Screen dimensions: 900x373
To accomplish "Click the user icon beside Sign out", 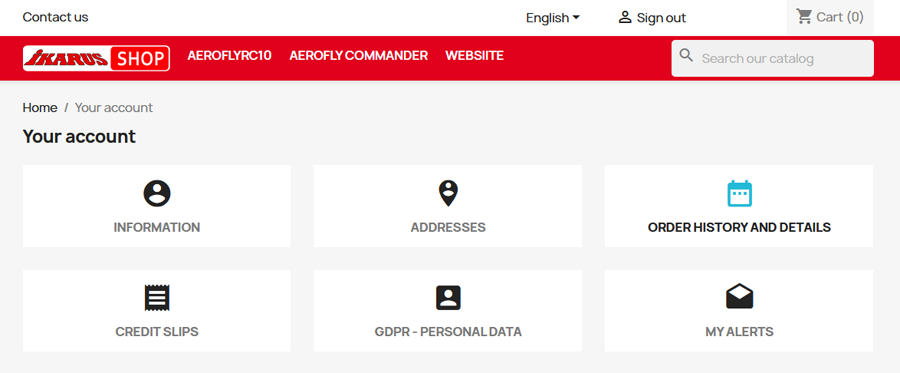I will tap(624, 17).
